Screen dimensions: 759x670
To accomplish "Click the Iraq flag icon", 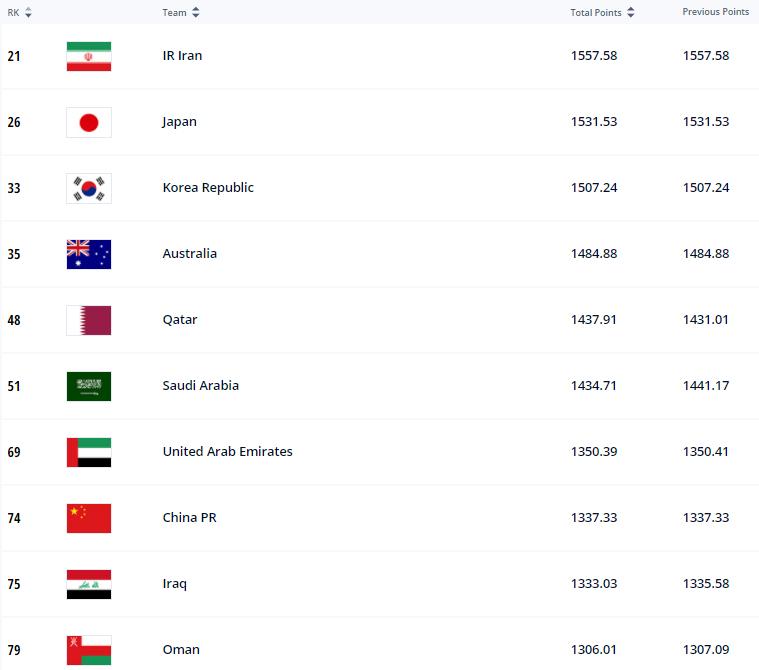I will (88, 584).
